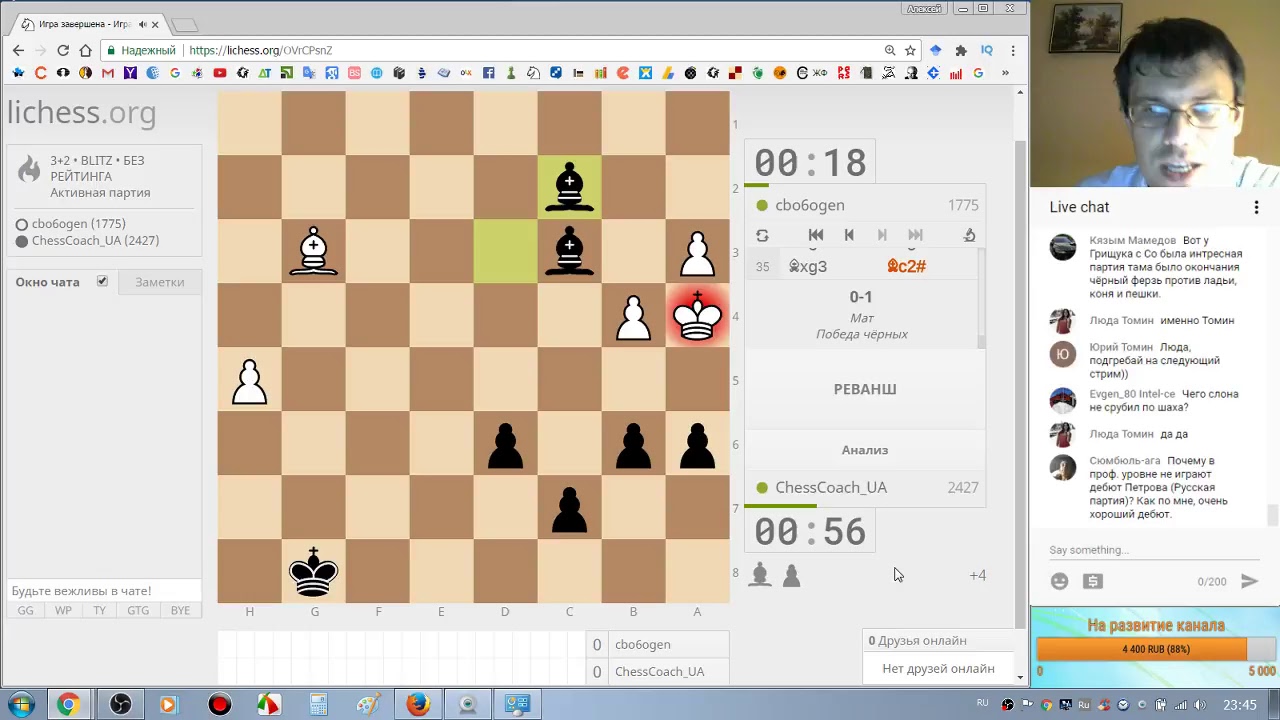Switch to the Заметки notes tab
1280x720 pixels.
pyautogui.click(x=160, y=282)
